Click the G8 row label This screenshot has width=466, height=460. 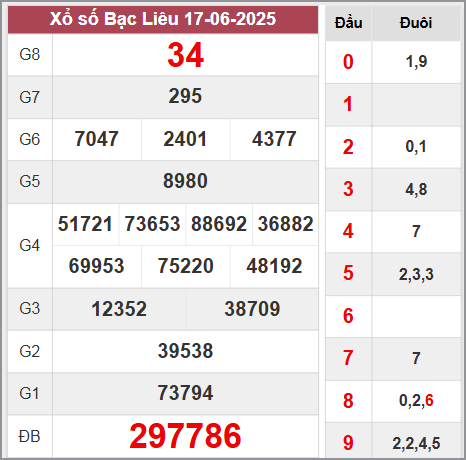point(30,54)
